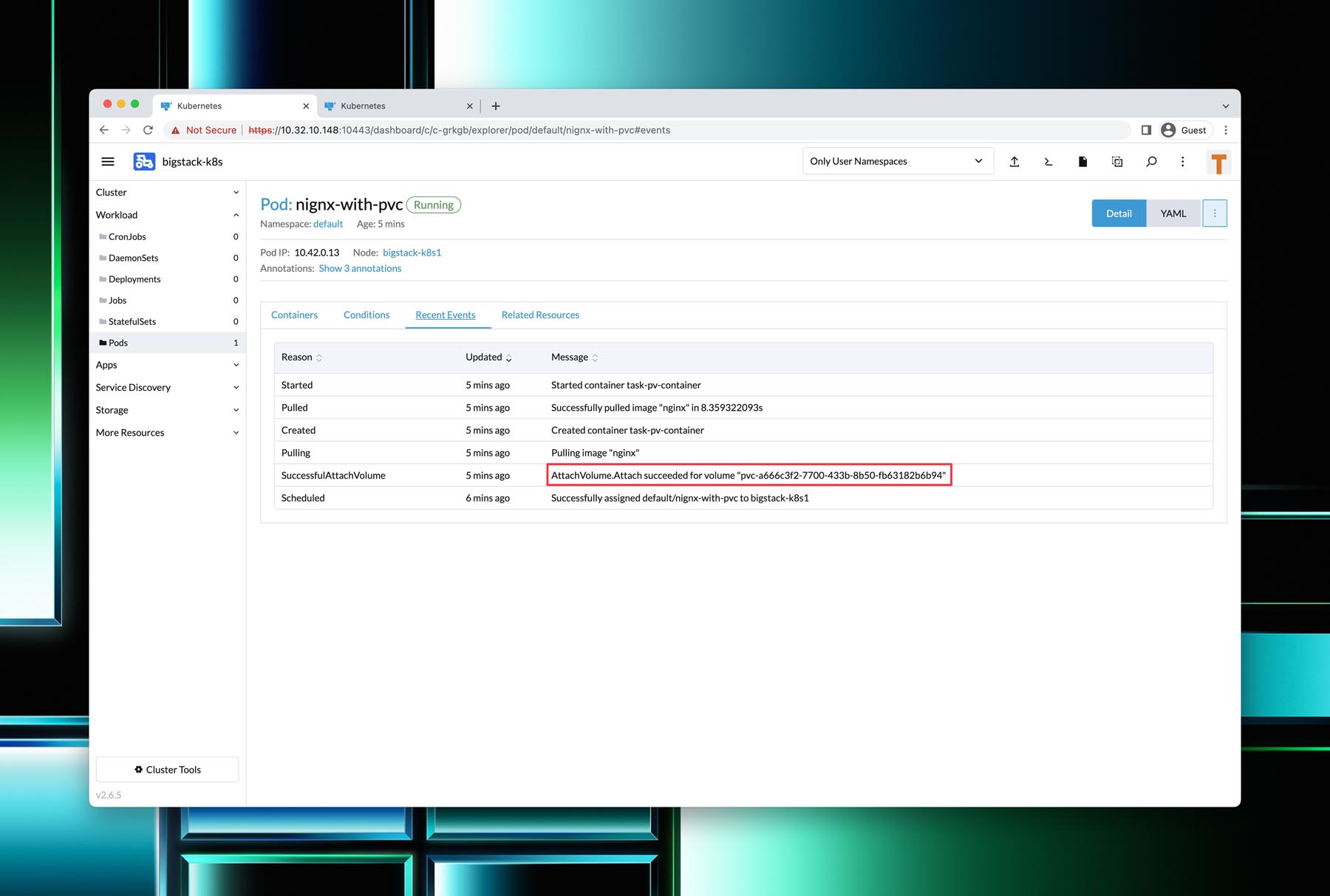This screenshot has height=896, width=1330.
Task: Click the 'Created container task-pv-container' message
Action: click(x=627, y=431)
